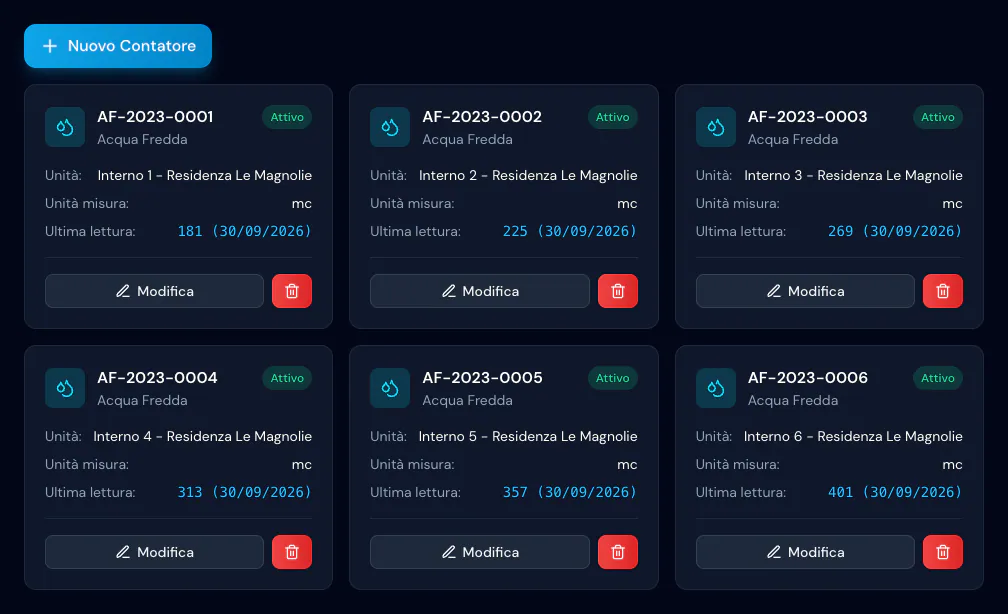Edit meter AF-2023-0005 using Modifica
Viewport: 1008px width, 614px height.
(x=480, y=552)
